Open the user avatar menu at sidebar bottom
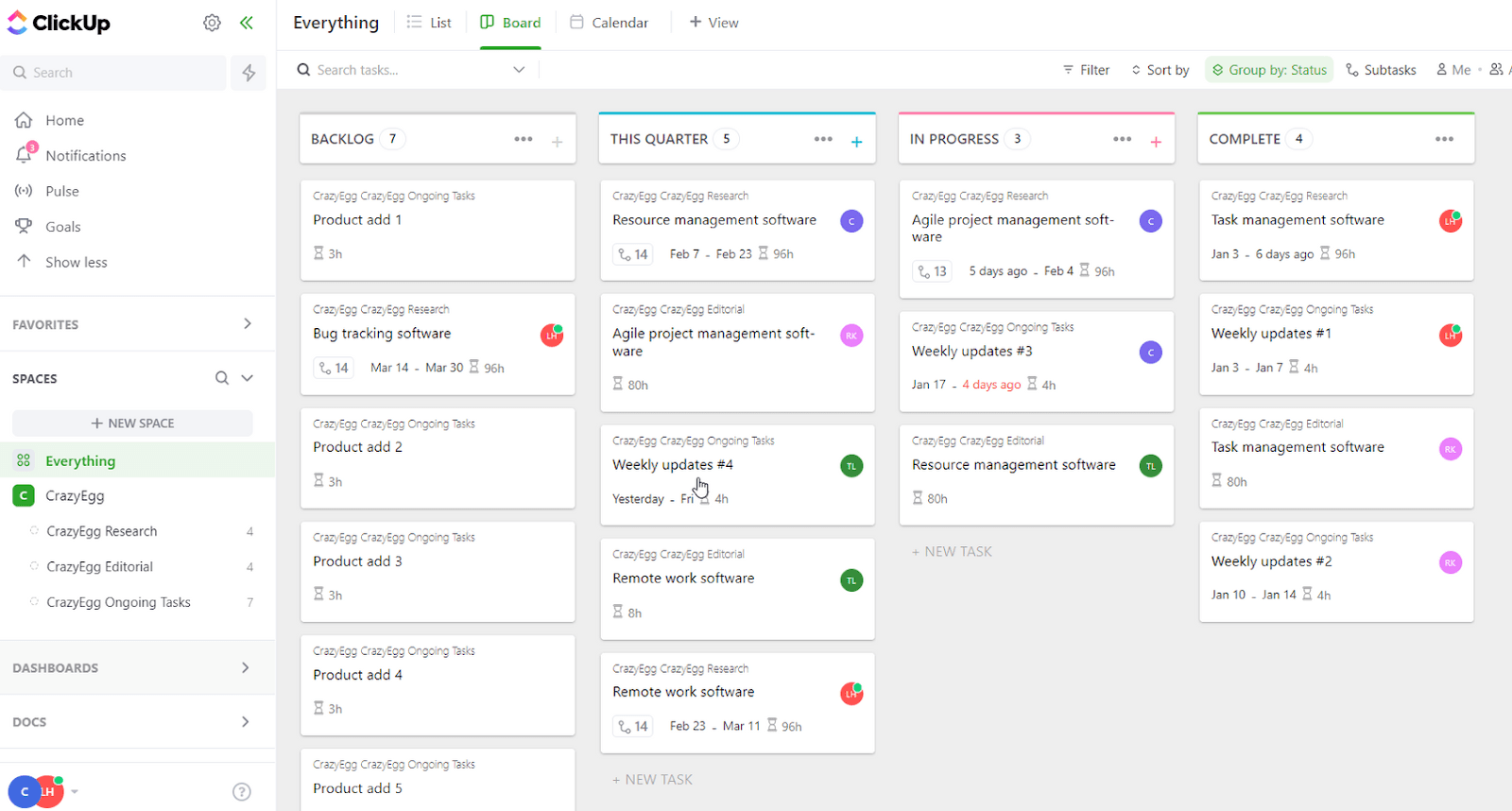1512x811 pixels. click(36, 792)
